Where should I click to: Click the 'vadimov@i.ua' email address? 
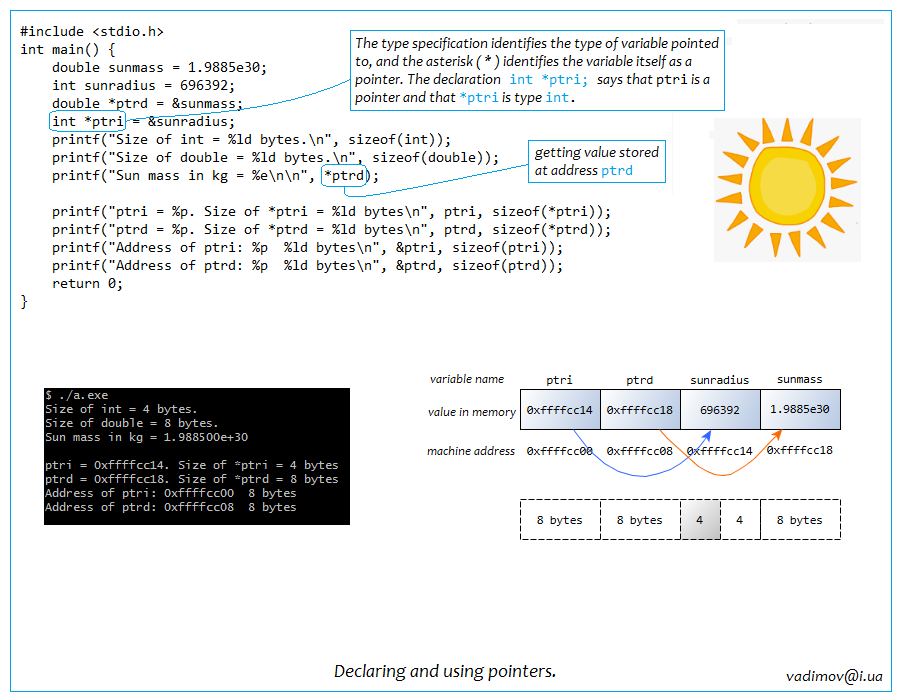point(834,676)
